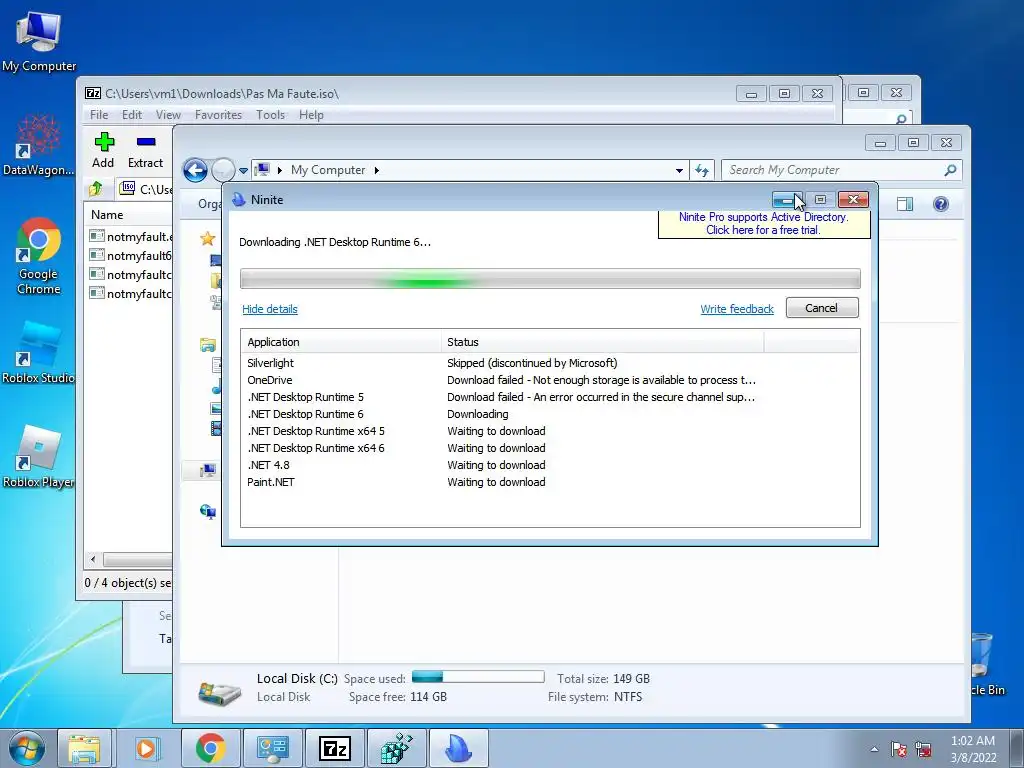Open My Computer desktop icon
Image resolution: width=1024 pixels, height=768 pixels.
tap(39, 40)
